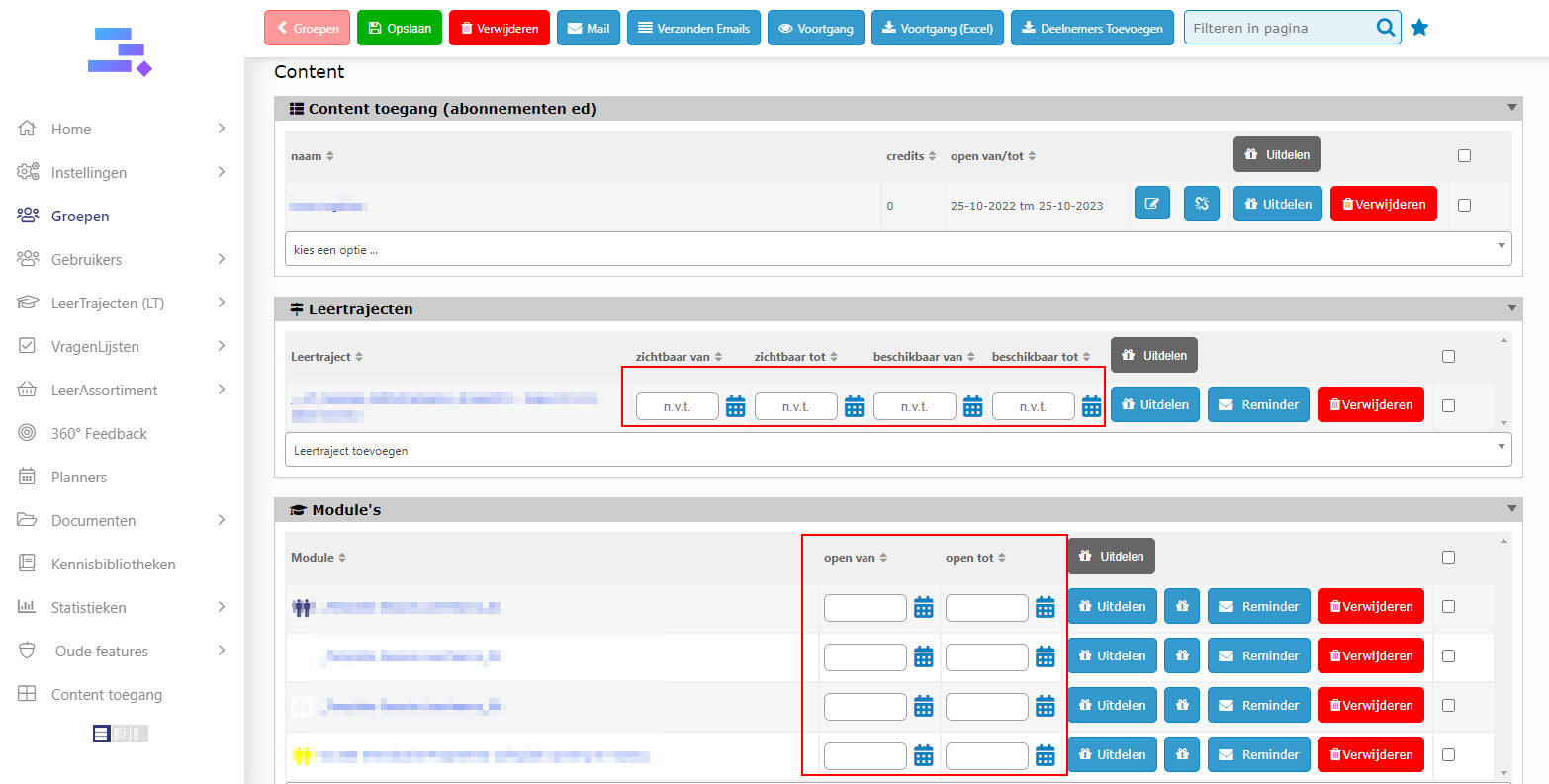Viewport: 1549px width, 784px height.
Task: Click the Deelnemers Toevoegen button
Action: point(1092,29)
